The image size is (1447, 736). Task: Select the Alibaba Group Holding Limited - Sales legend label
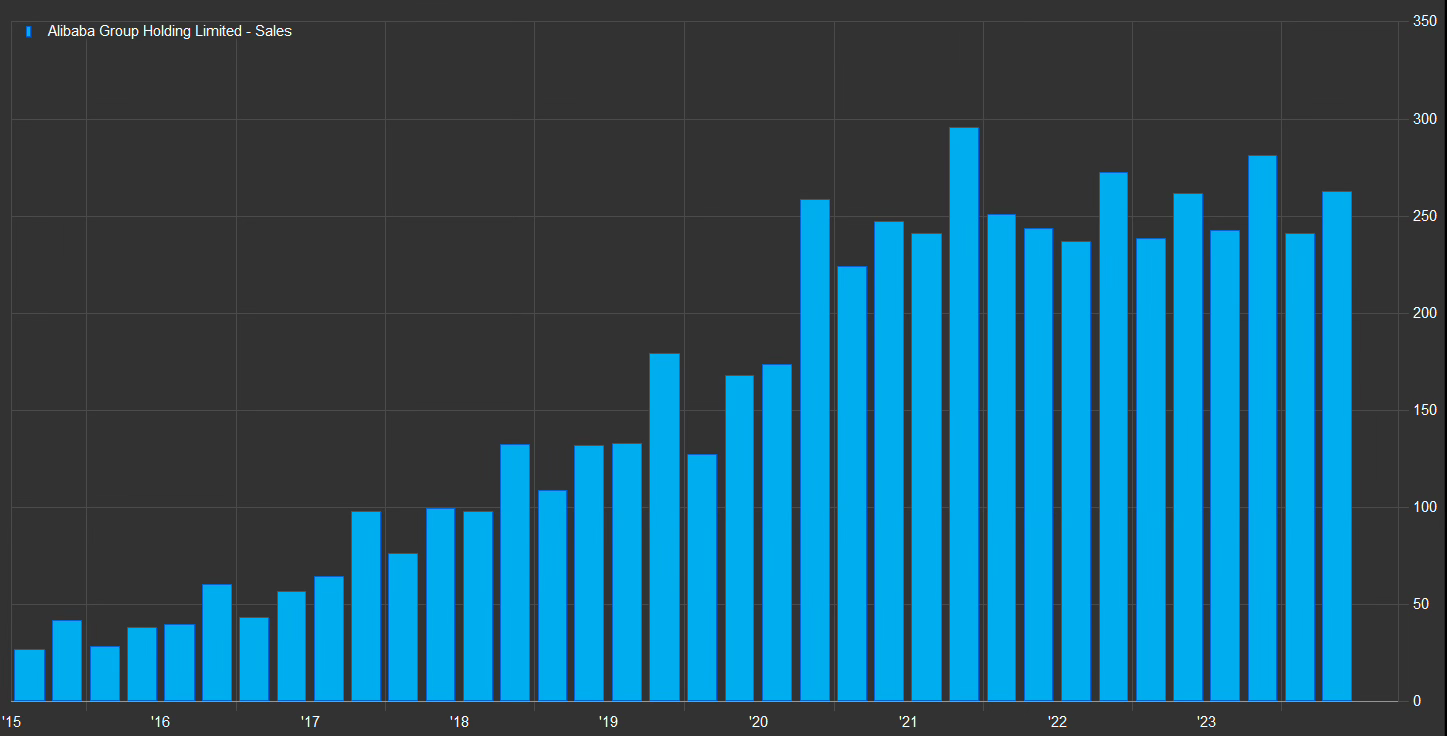point(170,32)
